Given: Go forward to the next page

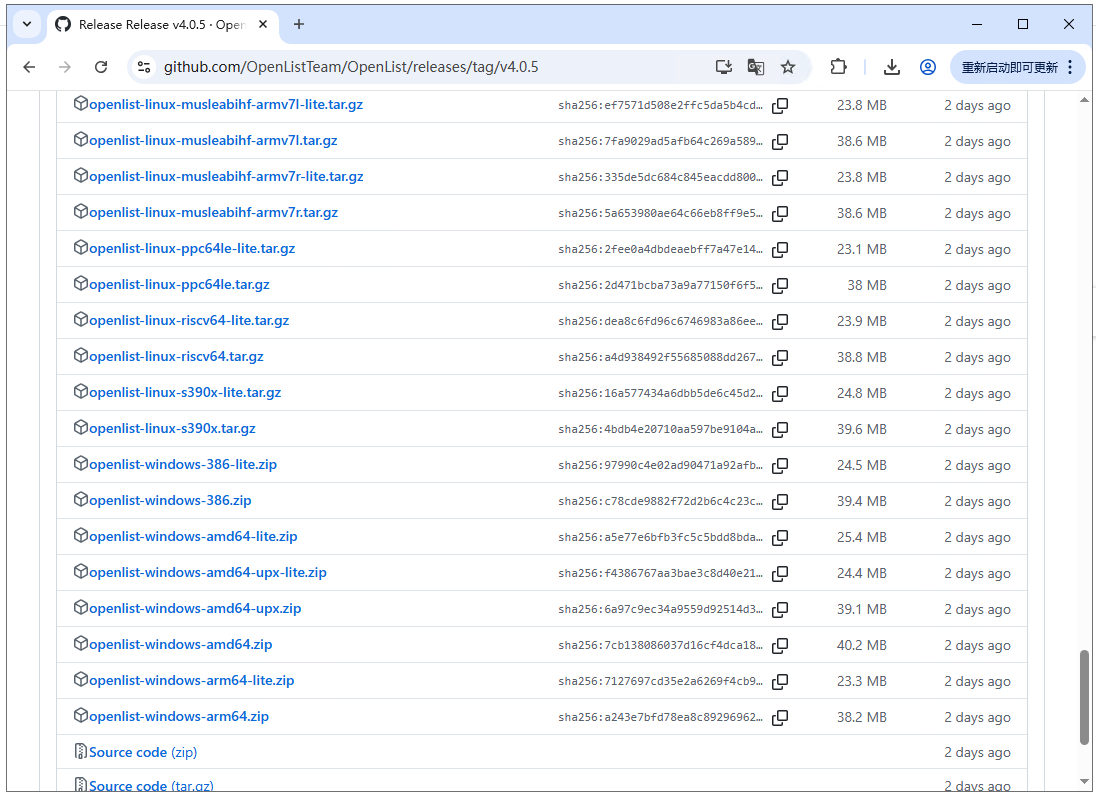Looking at the screenshot, I should [65, 67].
